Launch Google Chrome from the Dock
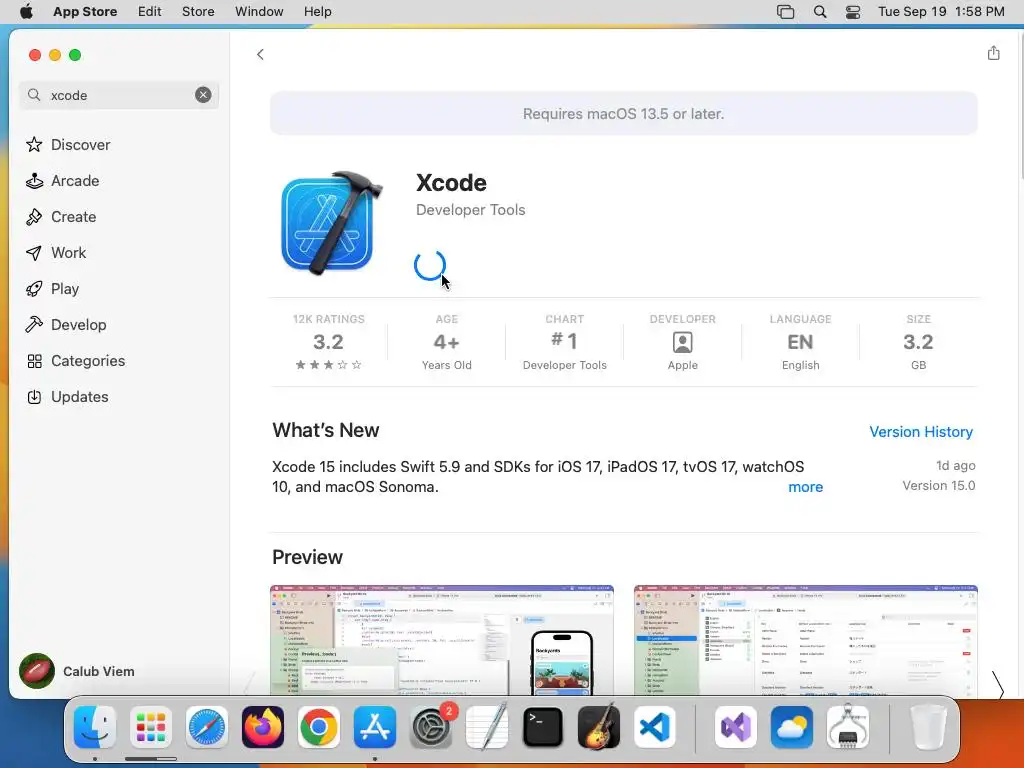 tap(319, 727)
